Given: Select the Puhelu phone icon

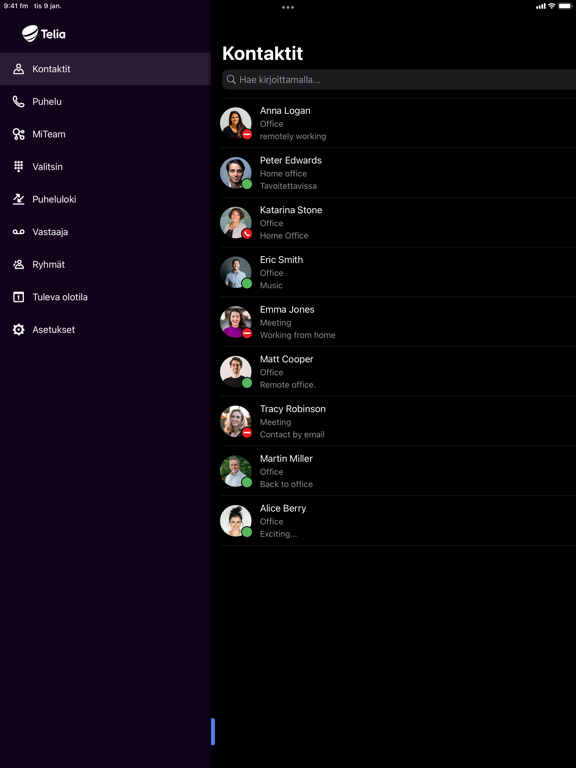Looking at the screenshot, I should pos(18,101).
